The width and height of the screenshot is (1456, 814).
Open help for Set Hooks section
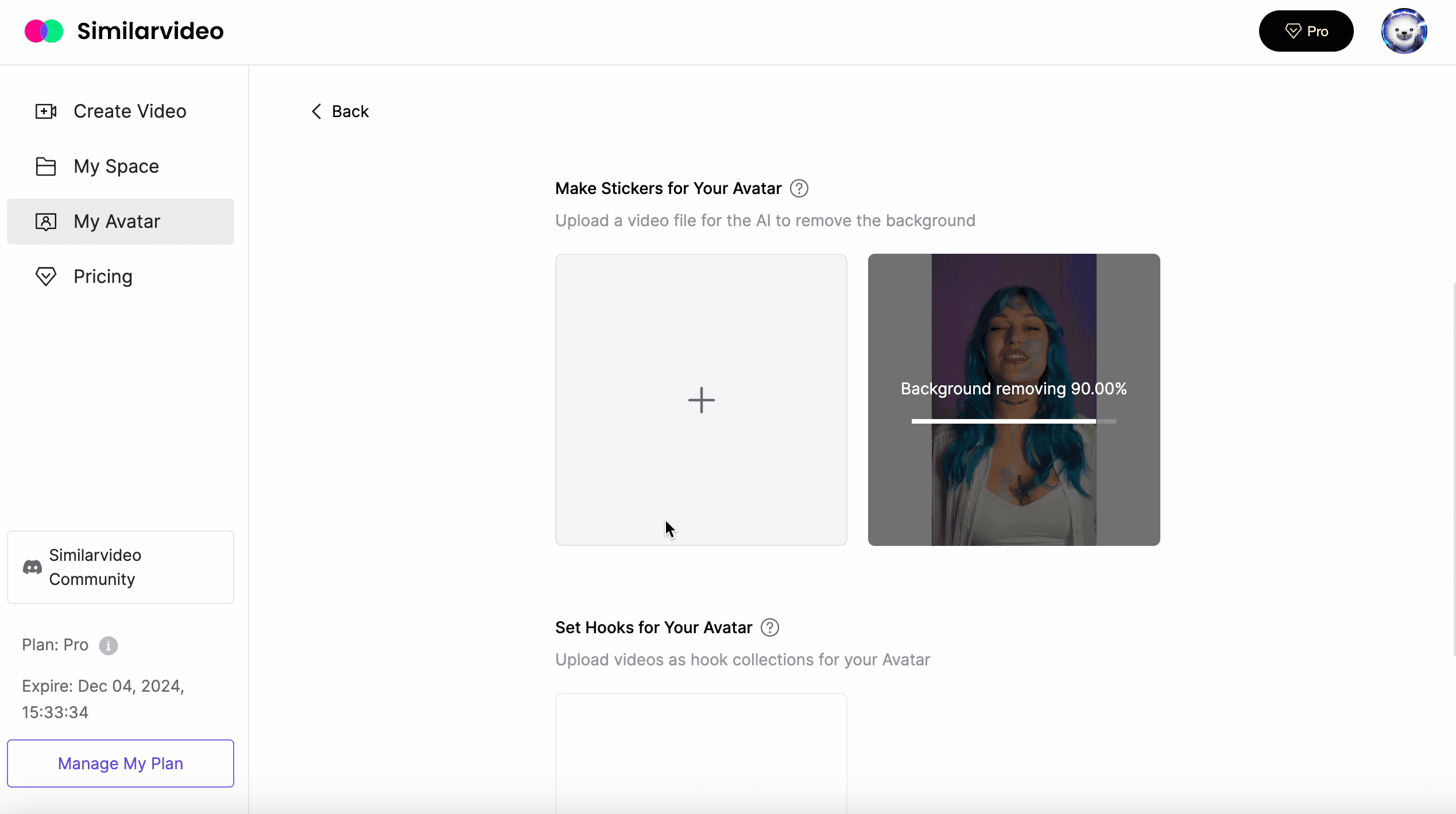point(770,627)
